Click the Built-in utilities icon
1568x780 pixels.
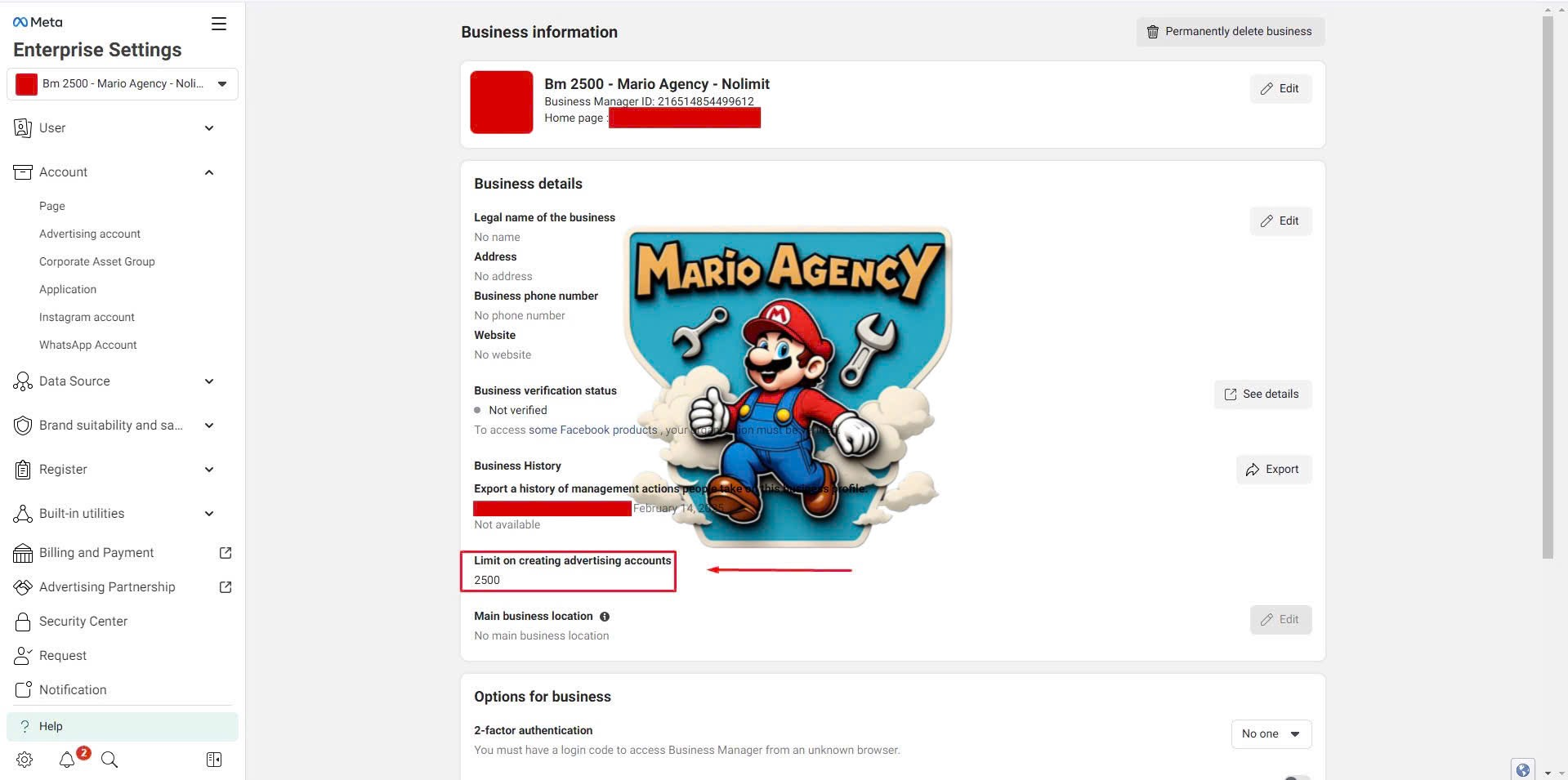(x=23, y=514)
